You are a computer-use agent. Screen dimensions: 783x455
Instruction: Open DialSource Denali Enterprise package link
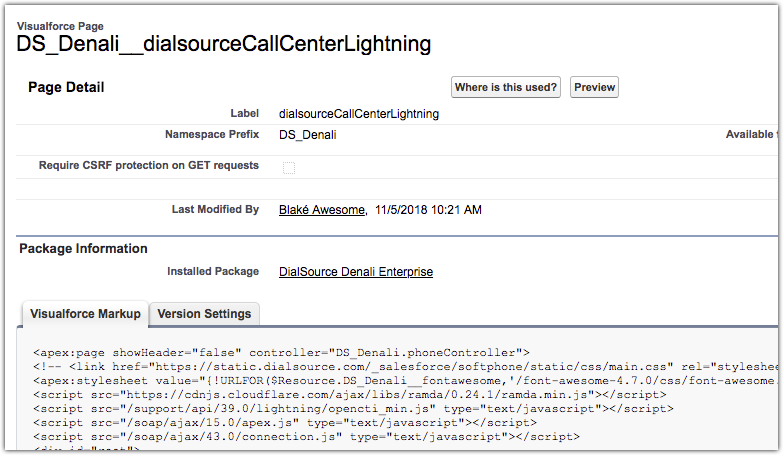click(356, 272)
